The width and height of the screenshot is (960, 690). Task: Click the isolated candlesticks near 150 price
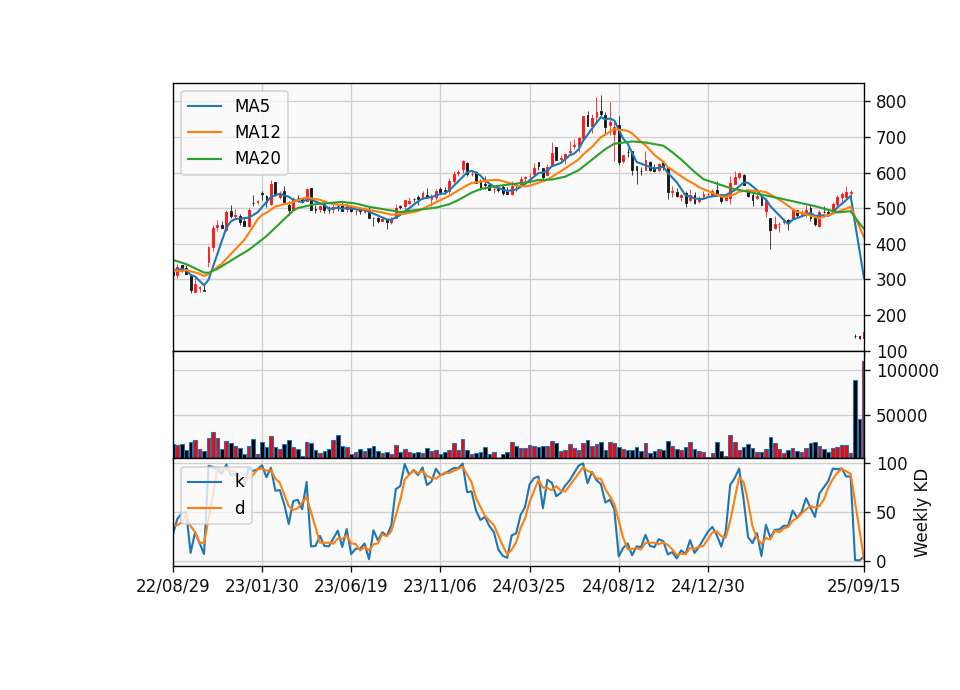tap(860, 336)
